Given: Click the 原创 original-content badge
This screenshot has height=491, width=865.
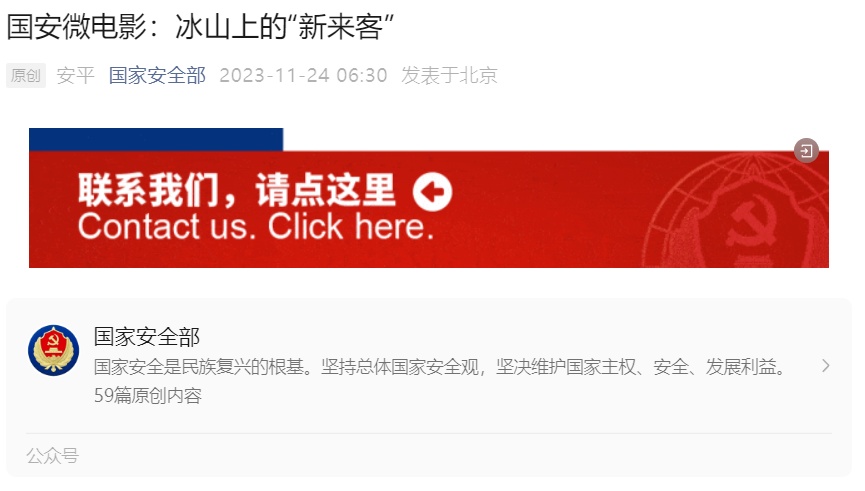Looking at the screenshot, I should (26, 76).
